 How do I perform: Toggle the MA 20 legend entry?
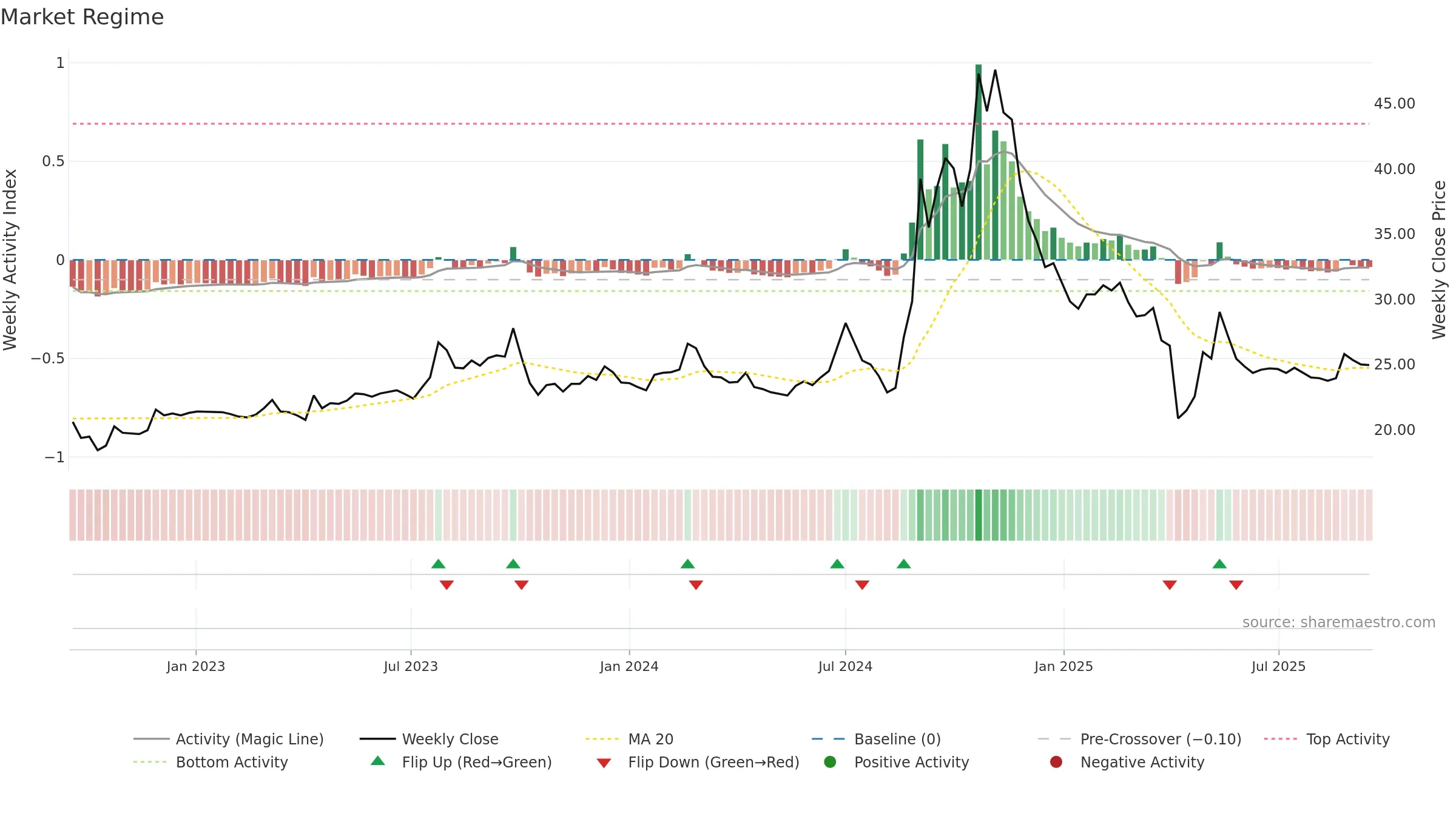click(630, 739)
